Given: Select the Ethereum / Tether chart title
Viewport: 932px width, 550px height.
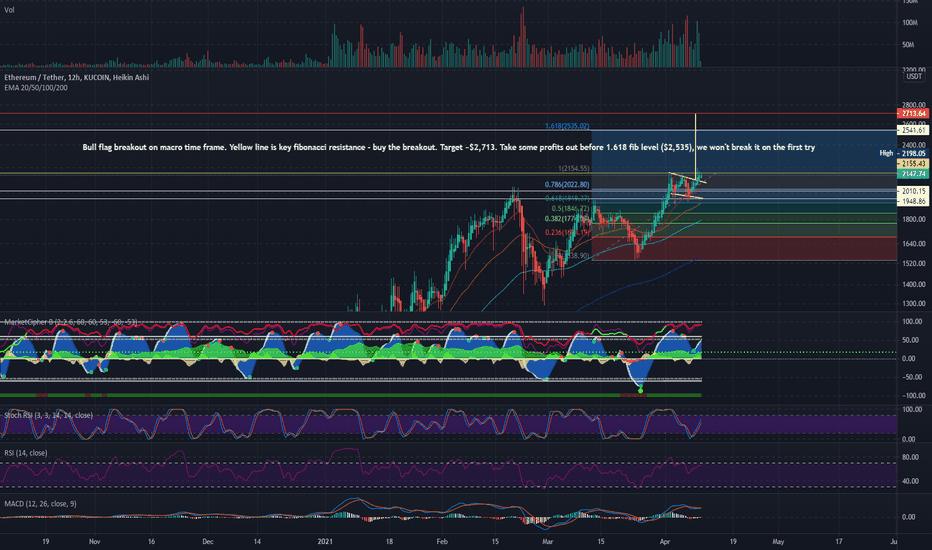Looking at the screenshot, I should click(77, 77).
